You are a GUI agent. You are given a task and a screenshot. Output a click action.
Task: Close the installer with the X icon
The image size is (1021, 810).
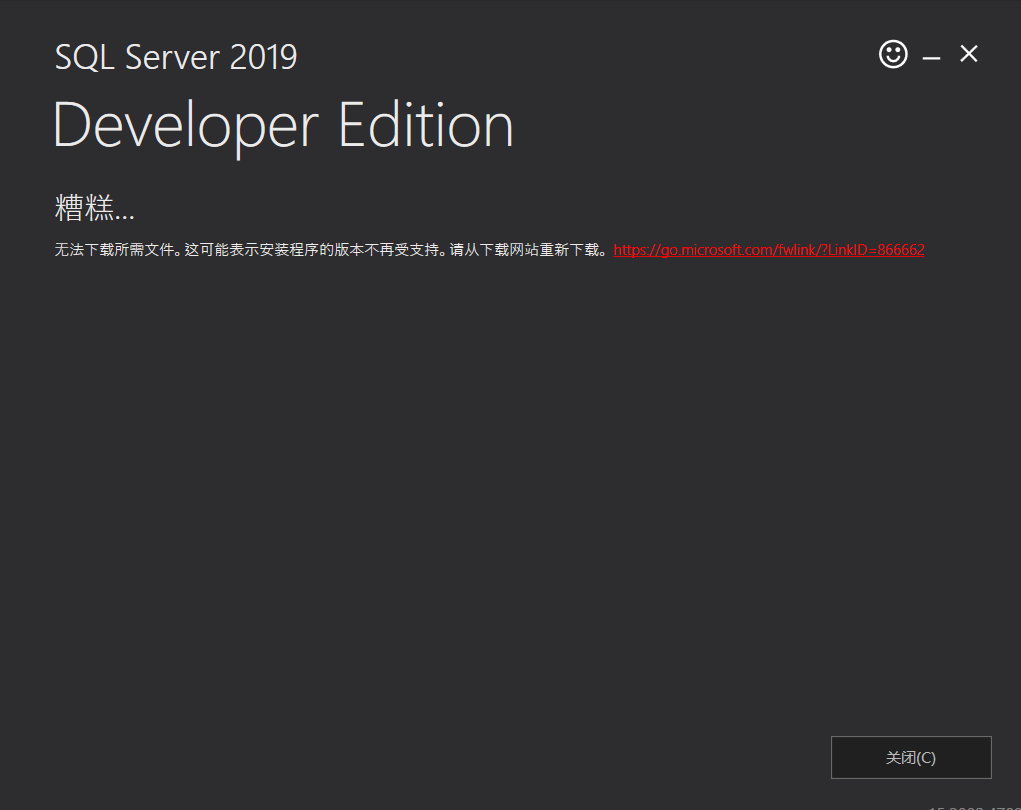[969, 54]
